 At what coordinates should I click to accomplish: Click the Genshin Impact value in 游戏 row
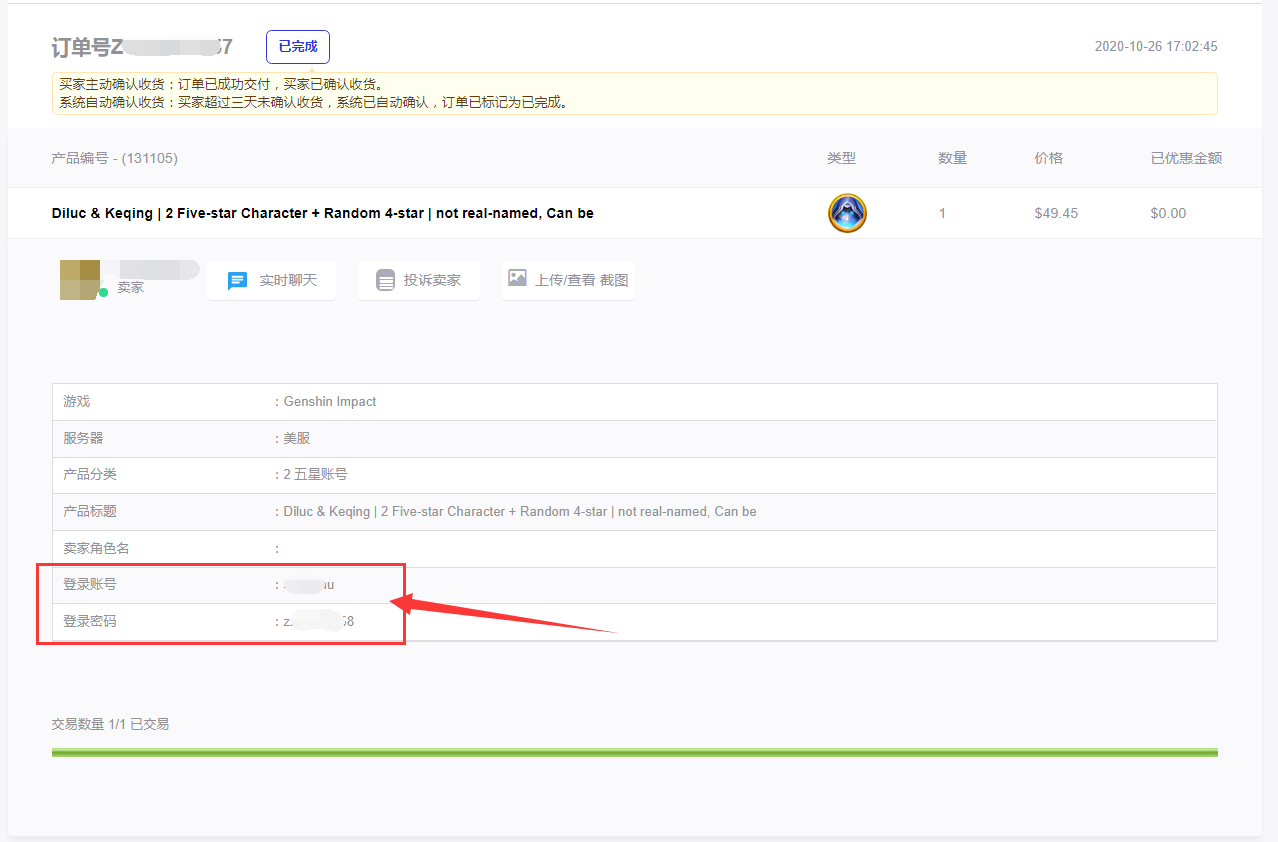[329, 401]
